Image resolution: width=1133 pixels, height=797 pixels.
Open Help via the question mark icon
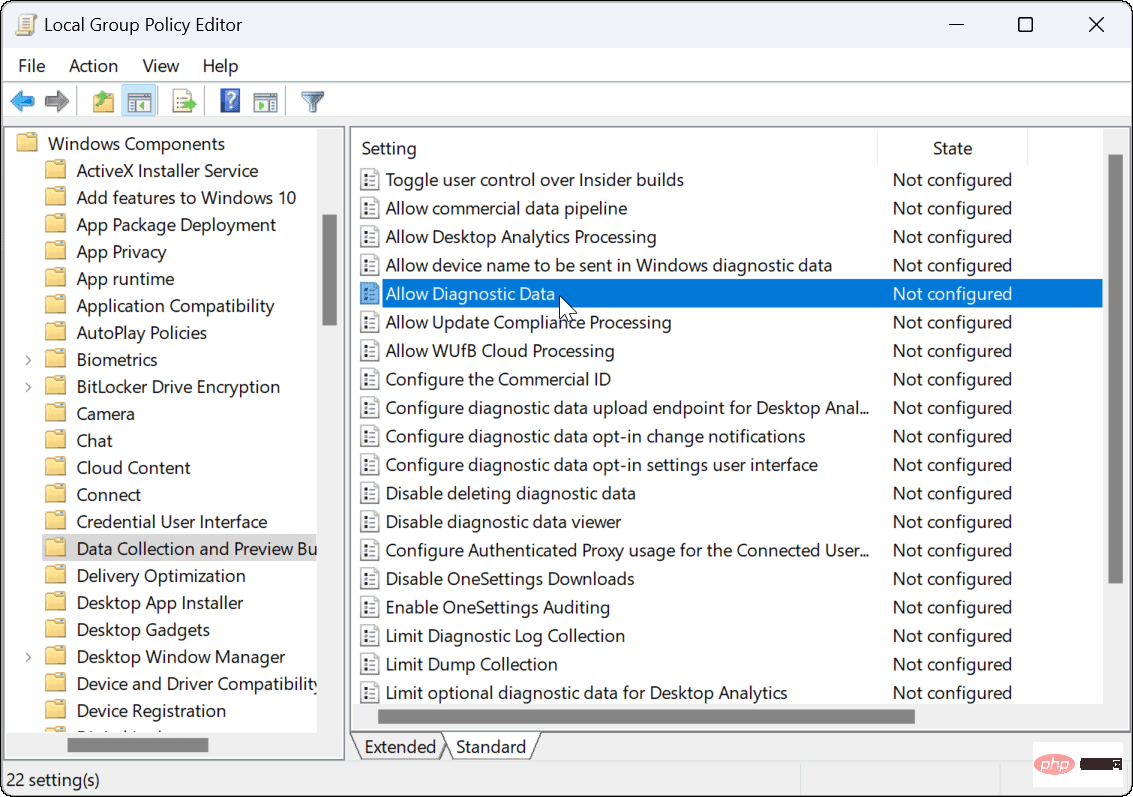point(230,102)
